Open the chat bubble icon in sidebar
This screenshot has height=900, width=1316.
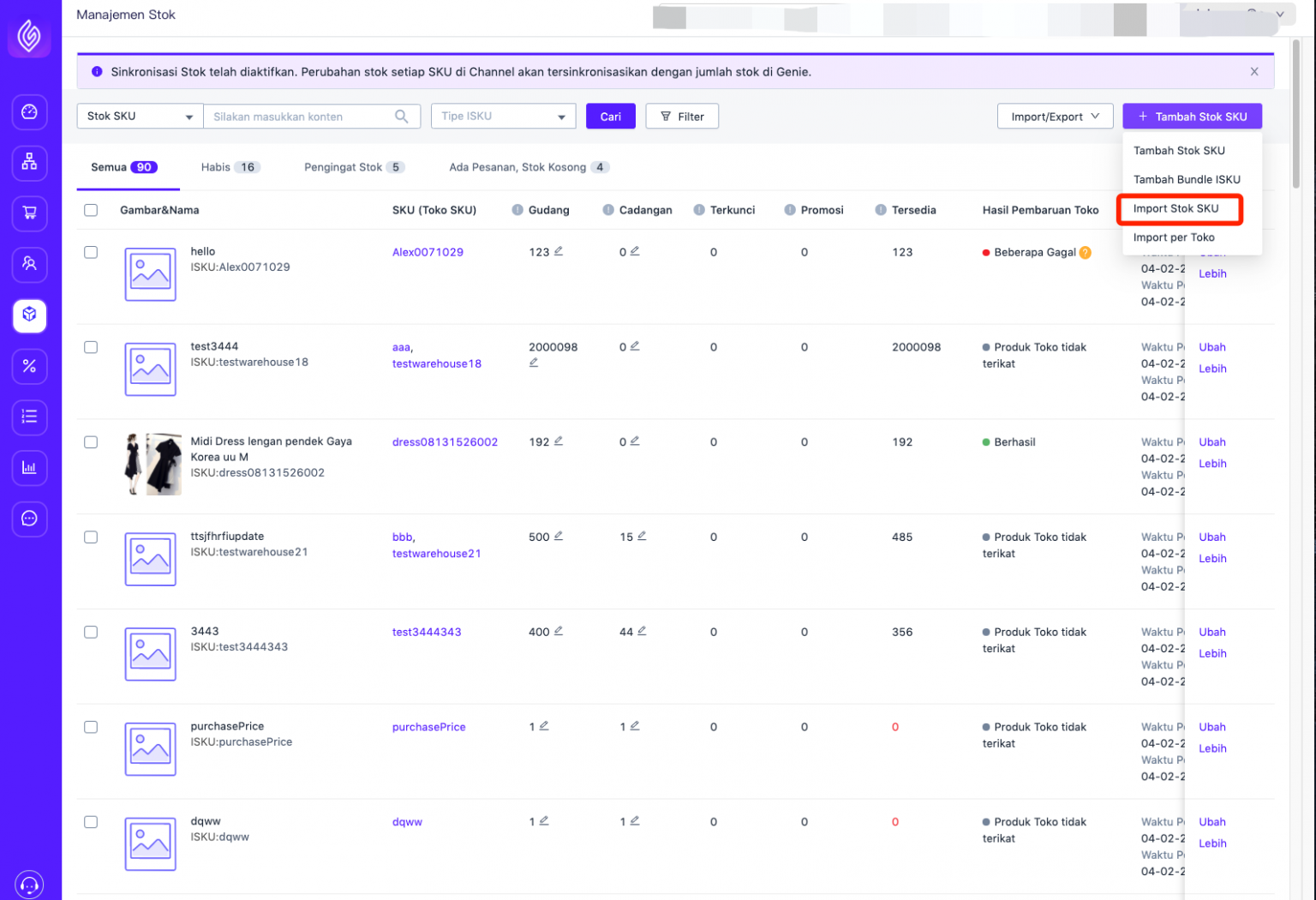29,519
